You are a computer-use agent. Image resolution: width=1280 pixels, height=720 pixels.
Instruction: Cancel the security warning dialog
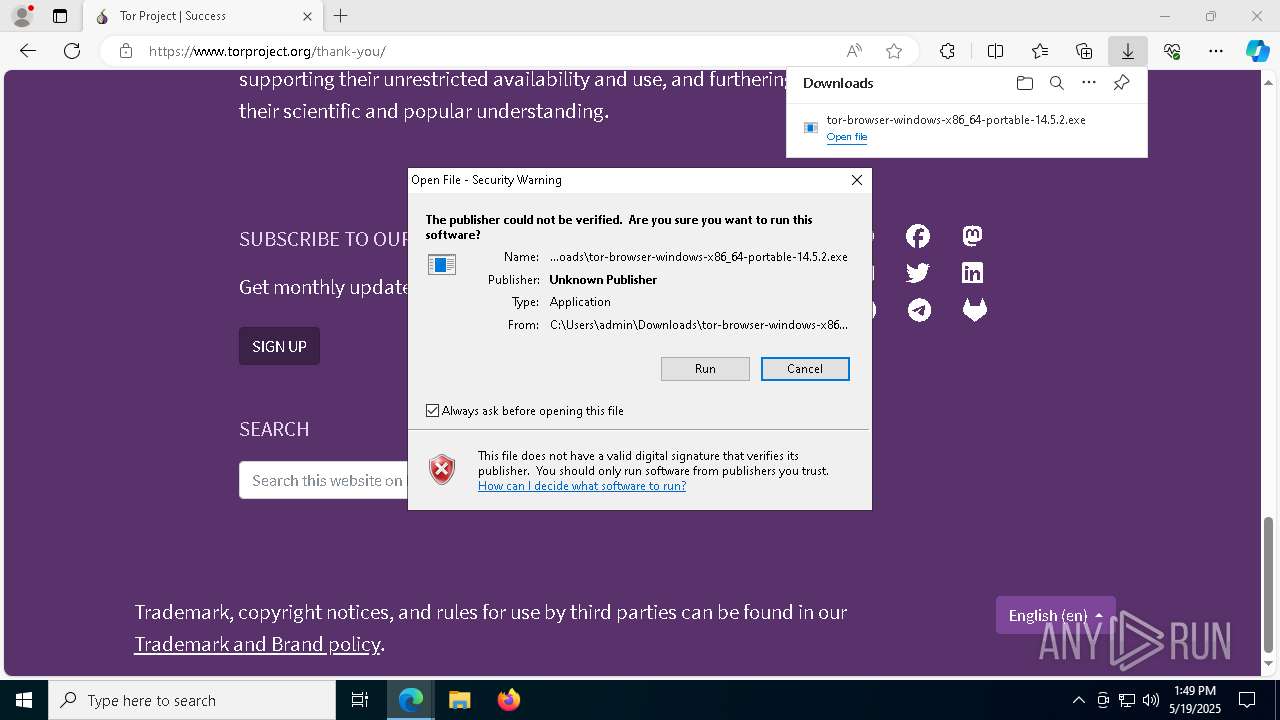coord(805,369)
